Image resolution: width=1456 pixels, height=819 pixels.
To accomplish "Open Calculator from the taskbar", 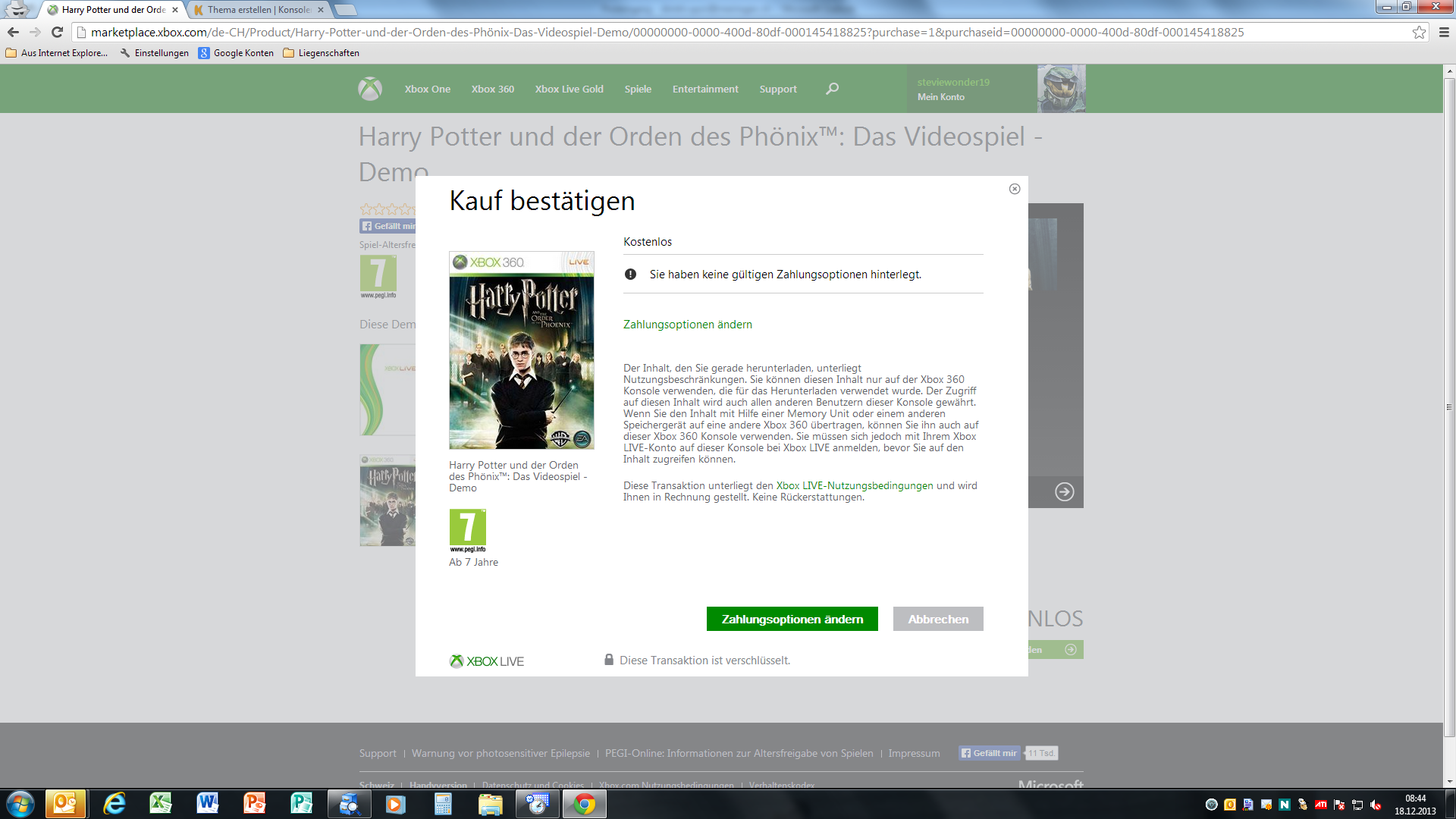I will (443, 804).
